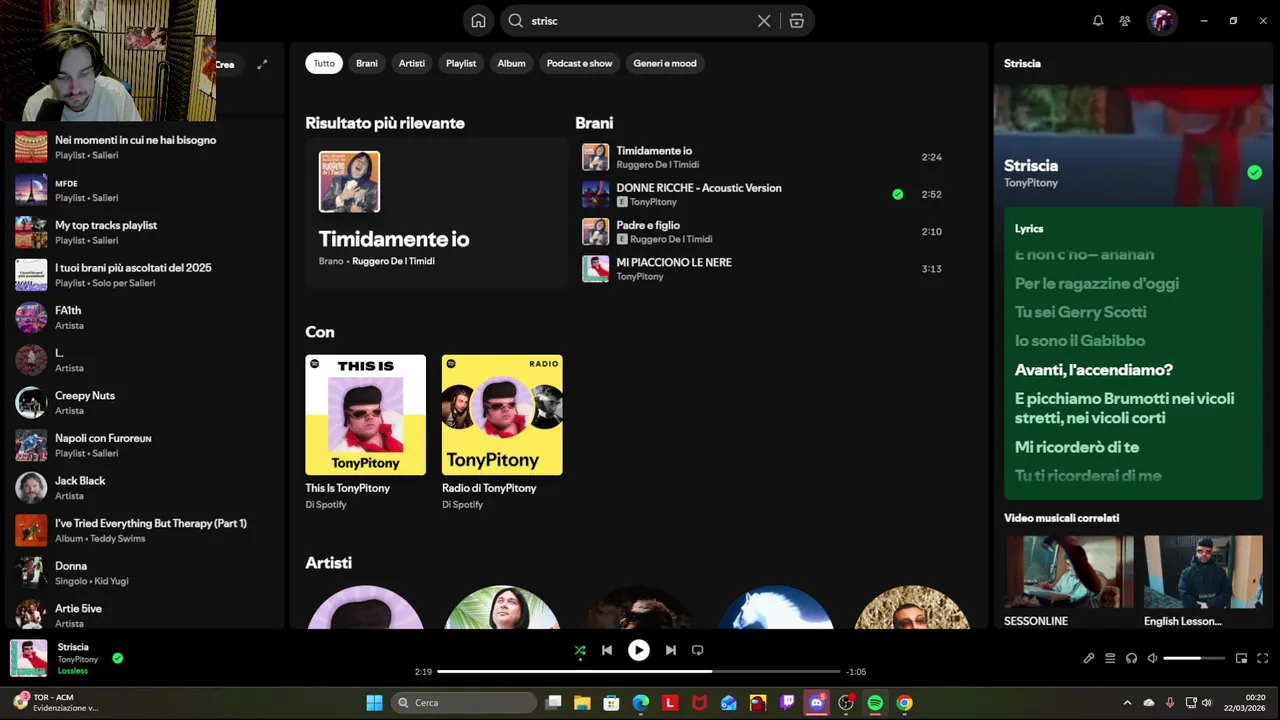Image resolution: width=1280 pixels, height=720 pixels.
Task: Play MI PIACCIONO LE NERE track
Action: click(x=764, y=269)
